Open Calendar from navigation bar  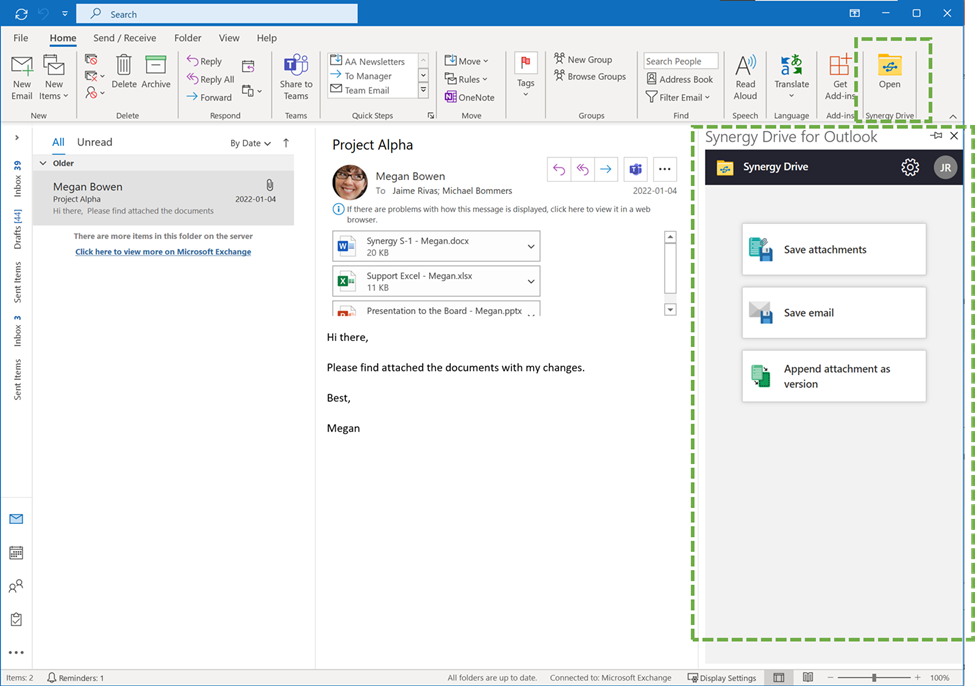[16, 552]
